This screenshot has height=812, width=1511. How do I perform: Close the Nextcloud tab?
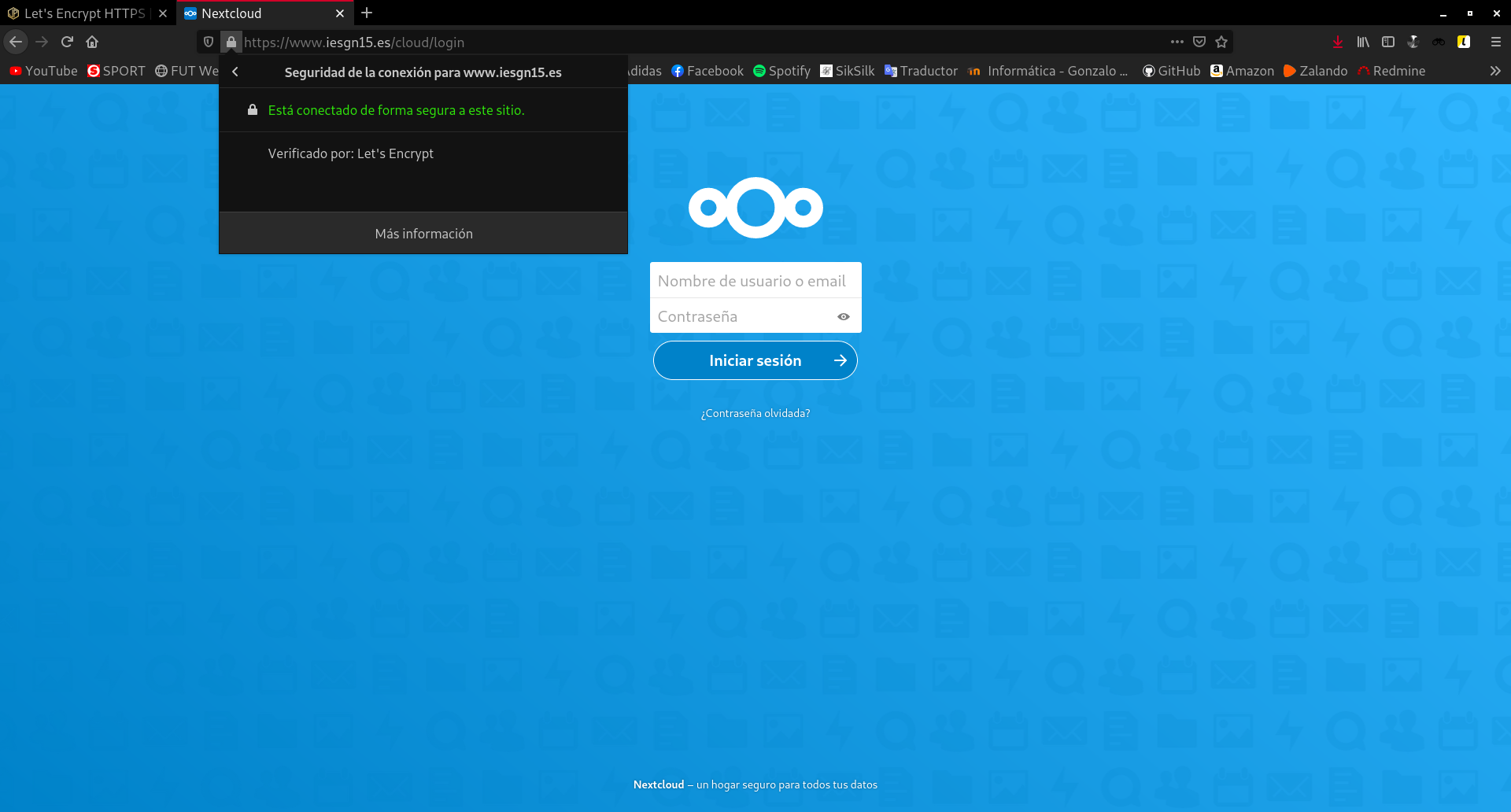tap(340, 13)
